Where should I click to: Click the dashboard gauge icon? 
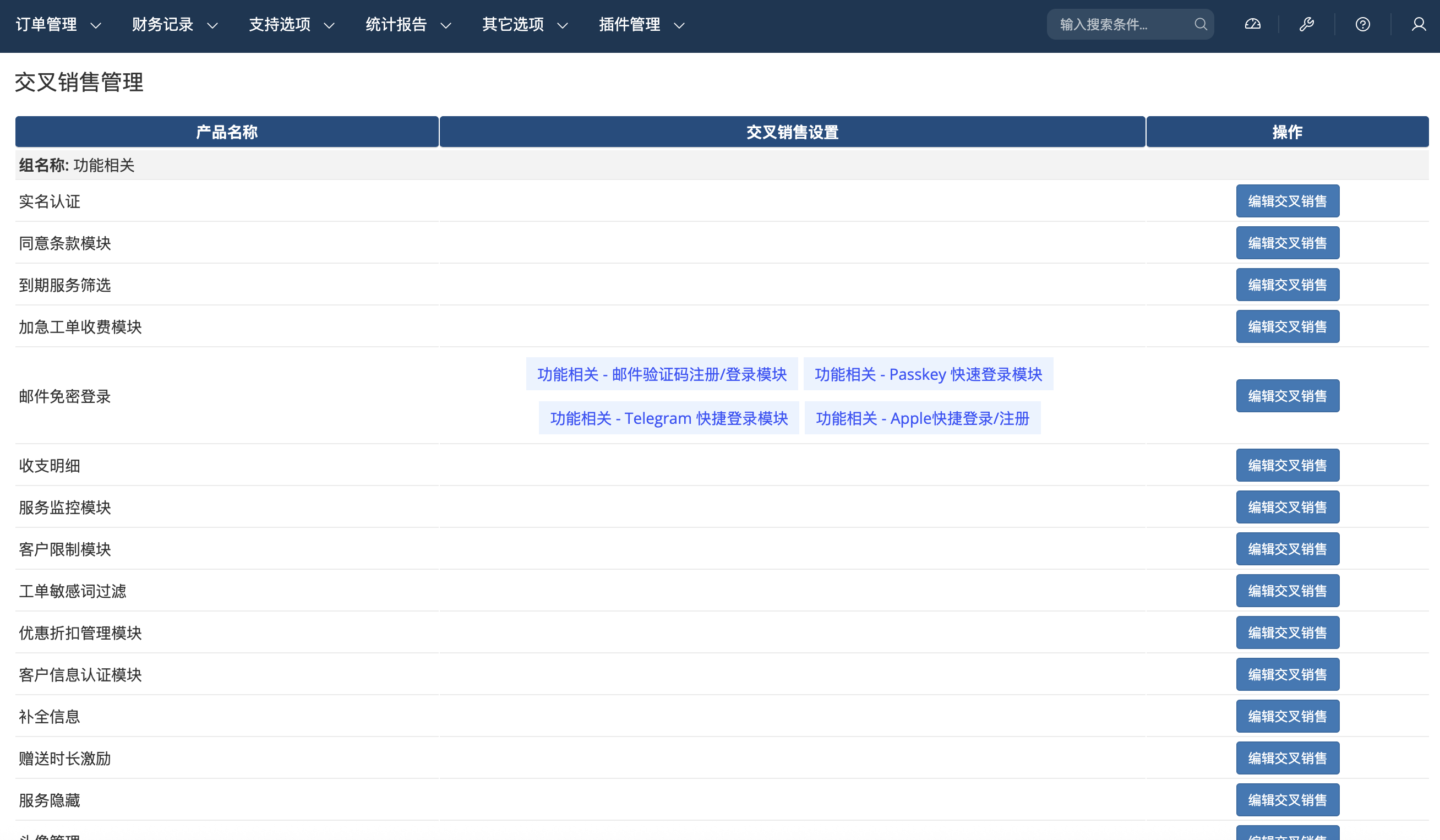click(x=1252, y=25)
